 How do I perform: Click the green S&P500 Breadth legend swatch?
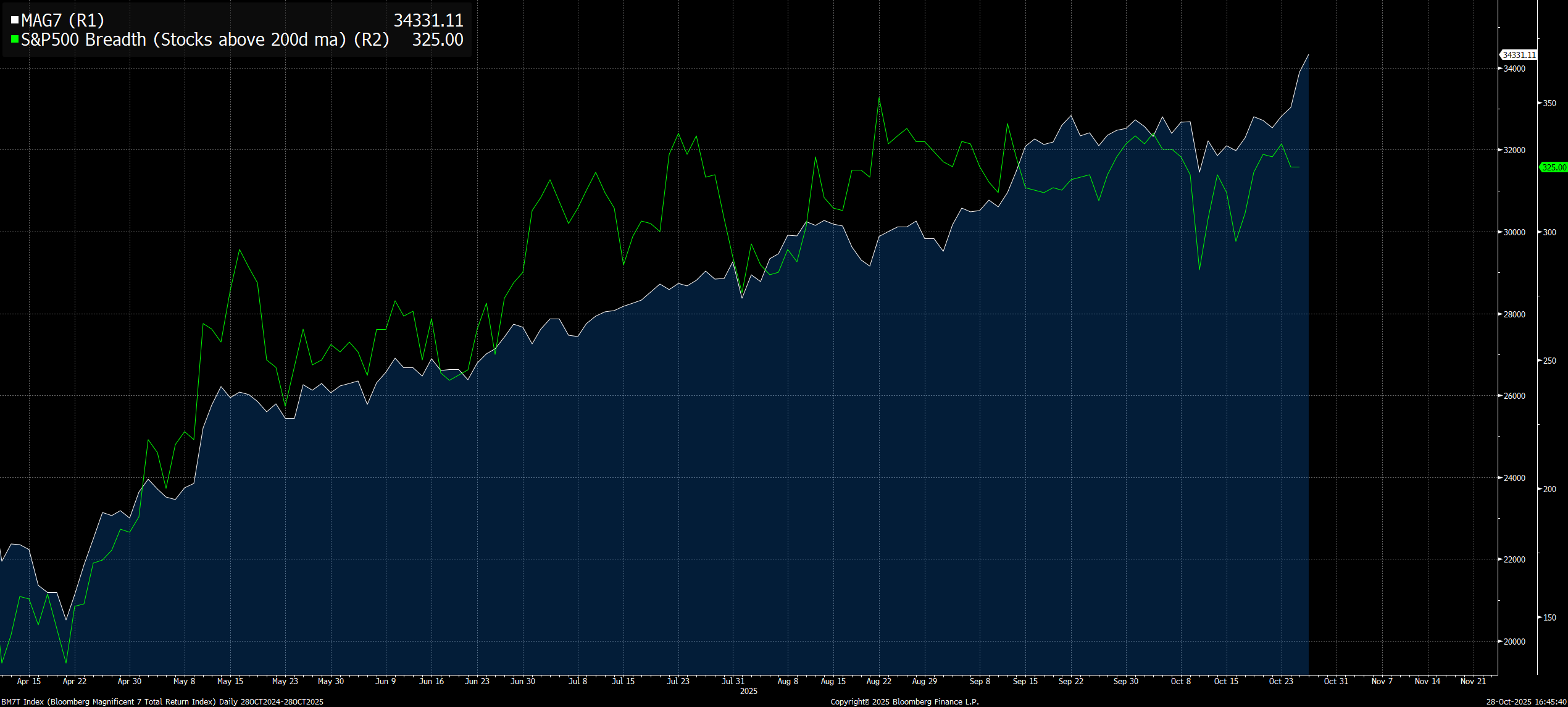[15, 40]
